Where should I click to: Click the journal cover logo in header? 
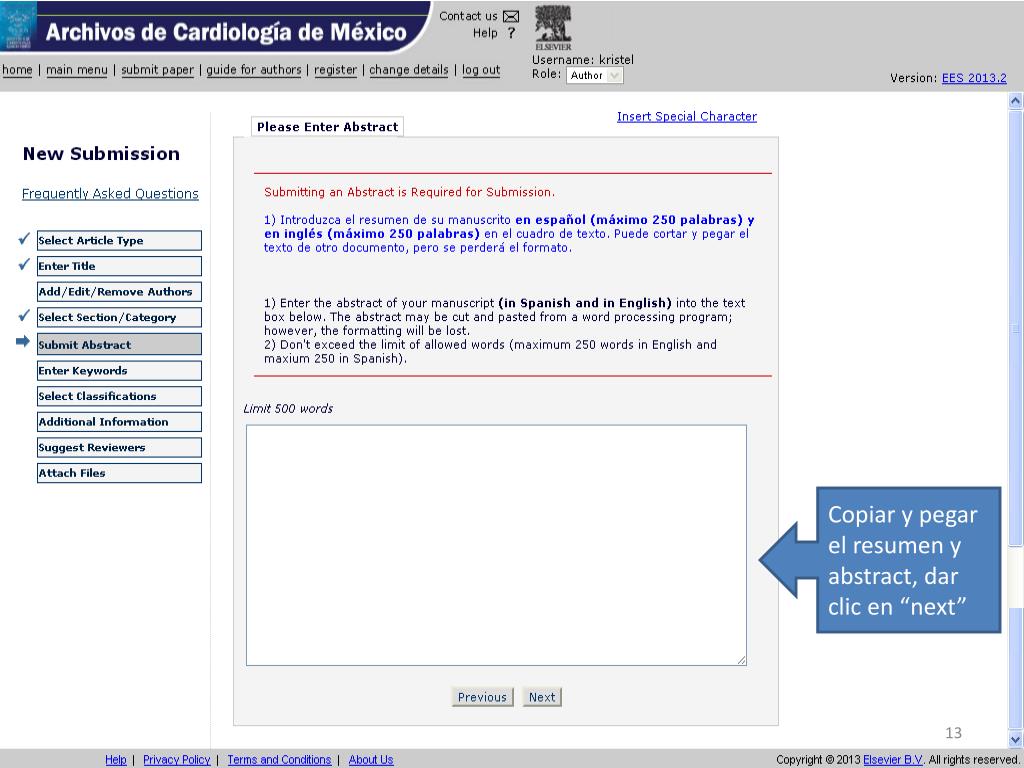18,26
